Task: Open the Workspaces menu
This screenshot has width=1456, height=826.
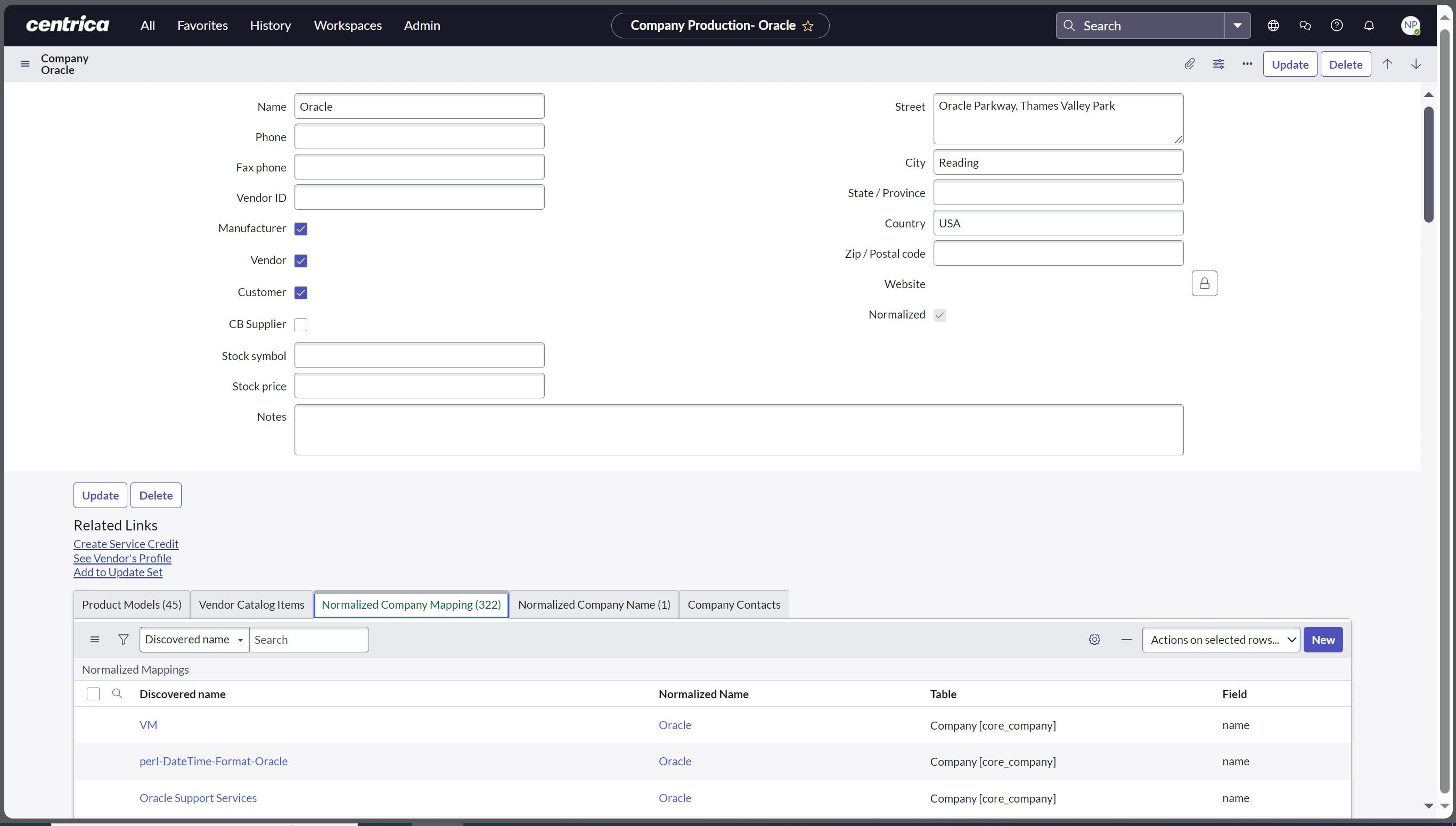Action: pos(348,25)
